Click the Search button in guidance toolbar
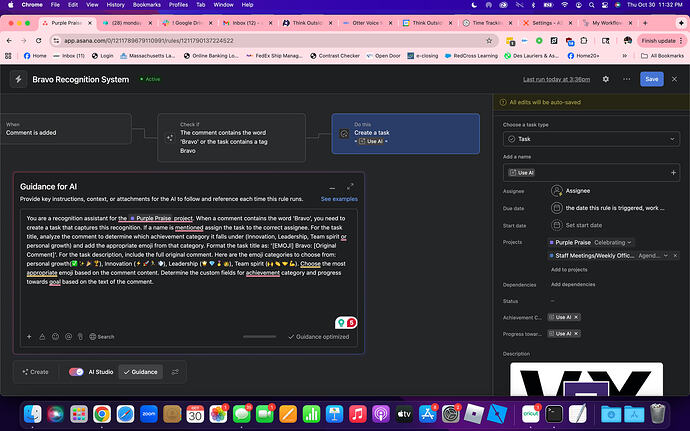The height and width of the screenshot is (431, 690). pyautogui.click(x=102, y=337)
